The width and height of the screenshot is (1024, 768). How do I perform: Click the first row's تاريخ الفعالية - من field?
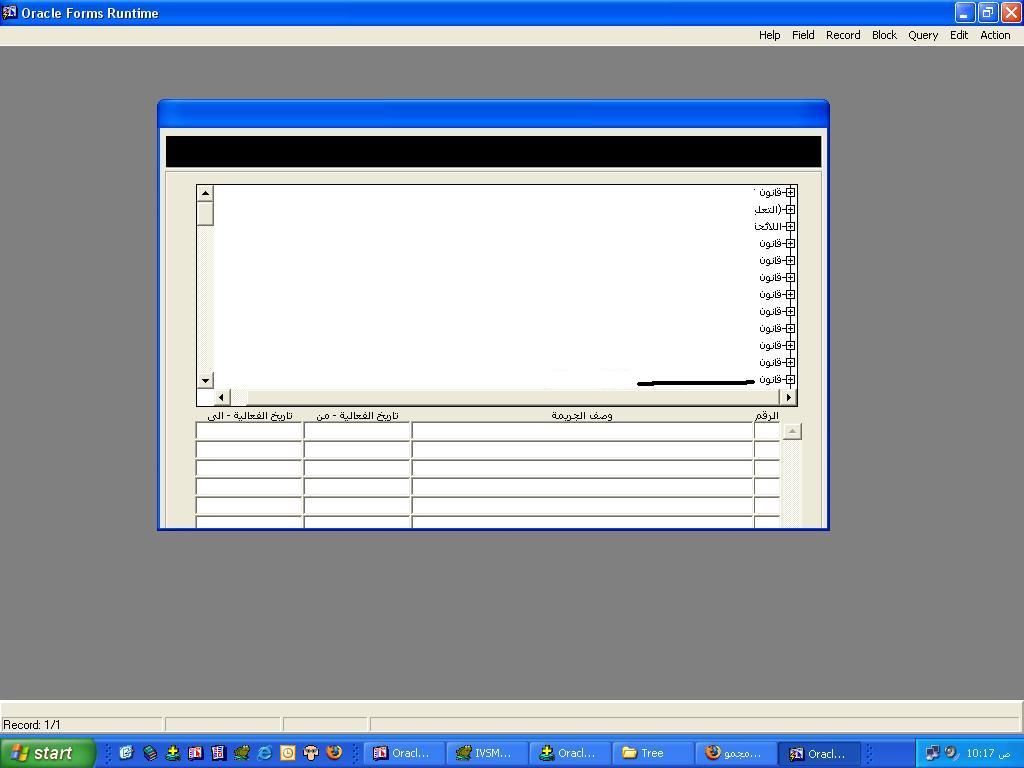tap(357, 431)
